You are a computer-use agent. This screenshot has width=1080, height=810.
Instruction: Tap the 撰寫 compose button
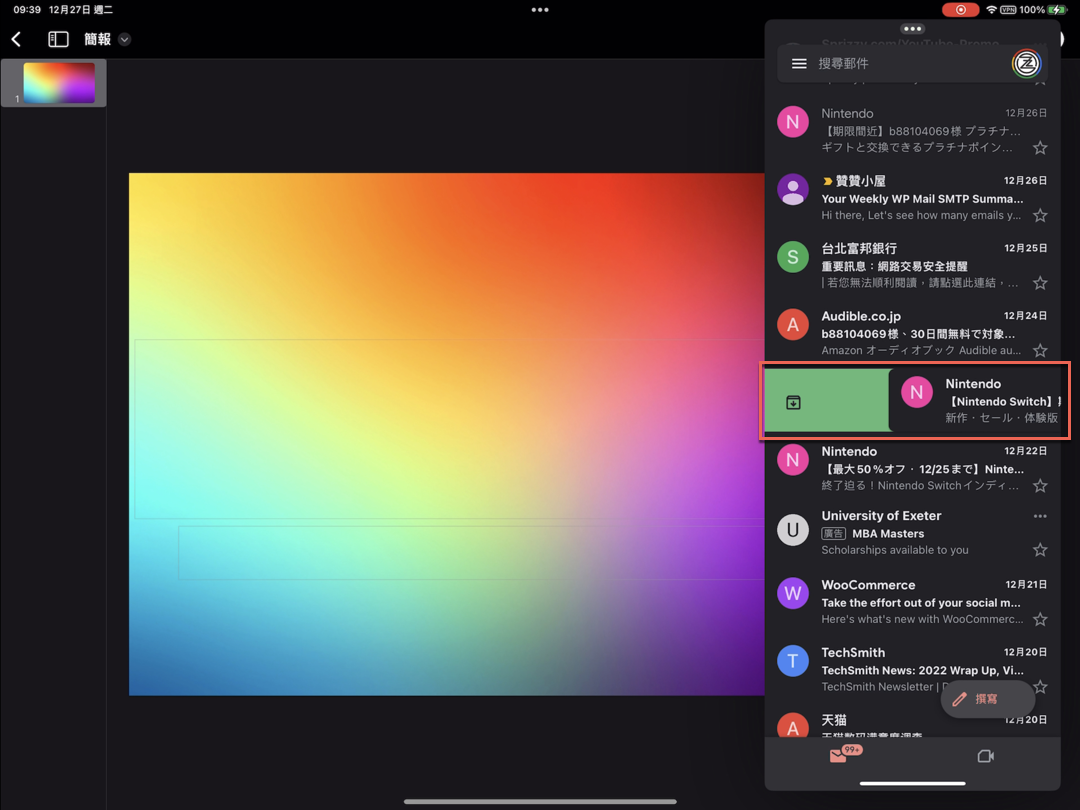988,699
